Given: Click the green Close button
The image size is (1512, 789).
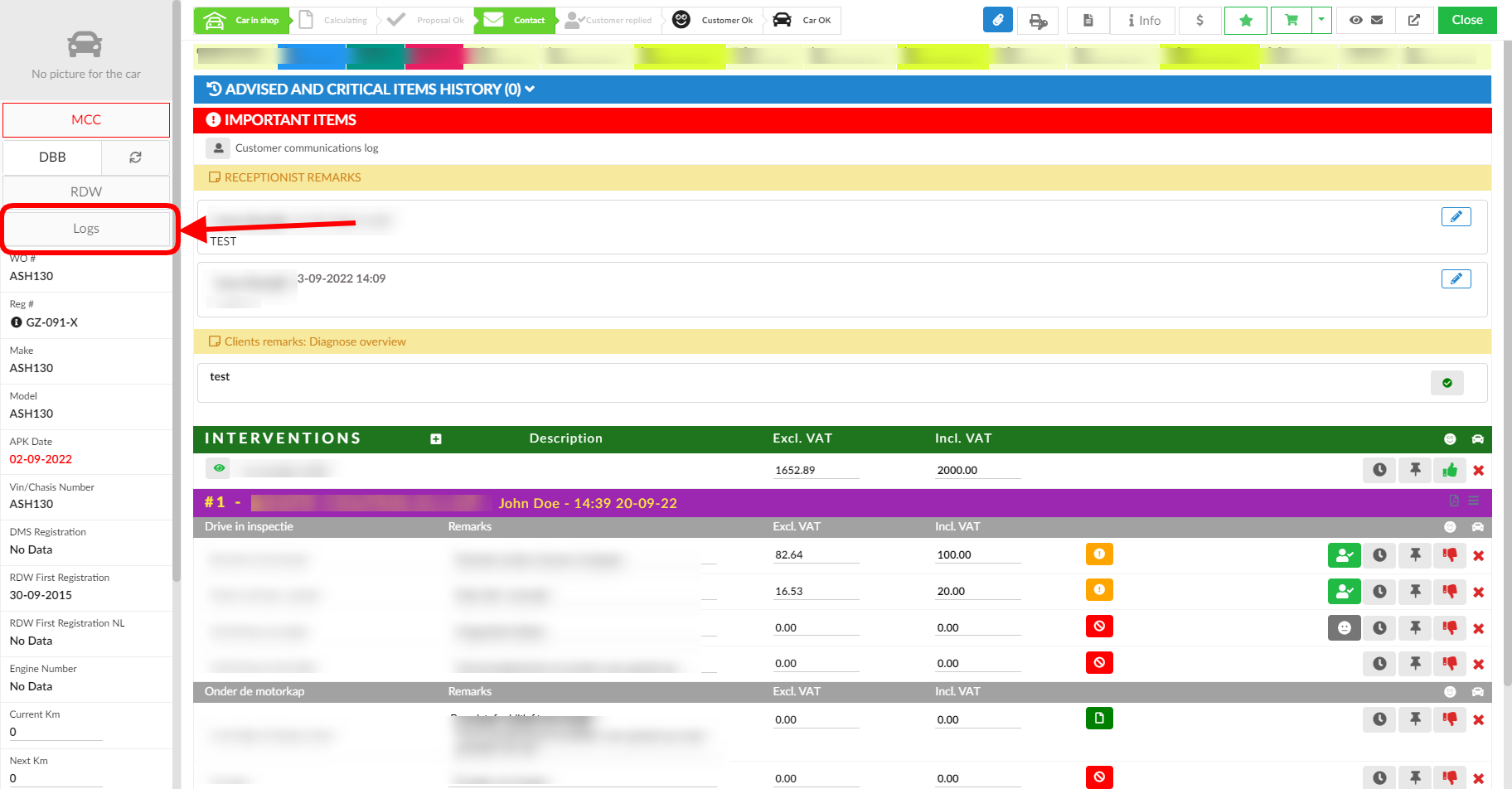Looking at the screenshot, I should tap(1466, 21).
